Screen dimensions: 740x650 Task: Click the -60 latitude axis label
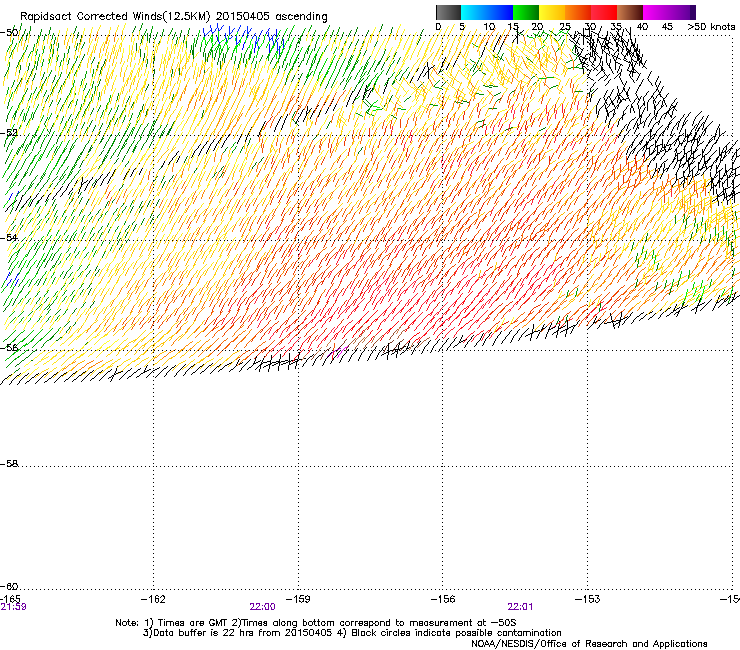click(9, 587)
